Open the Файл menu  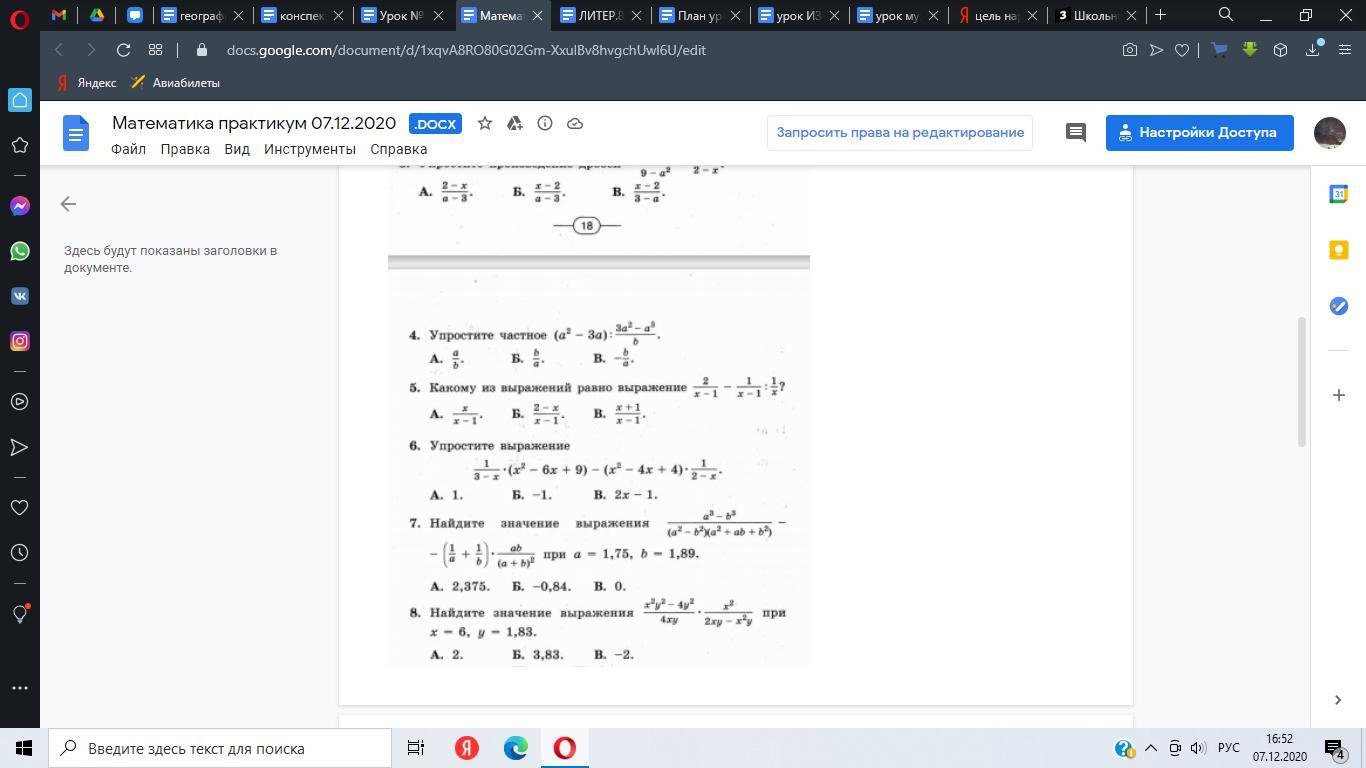click(128, 149)
